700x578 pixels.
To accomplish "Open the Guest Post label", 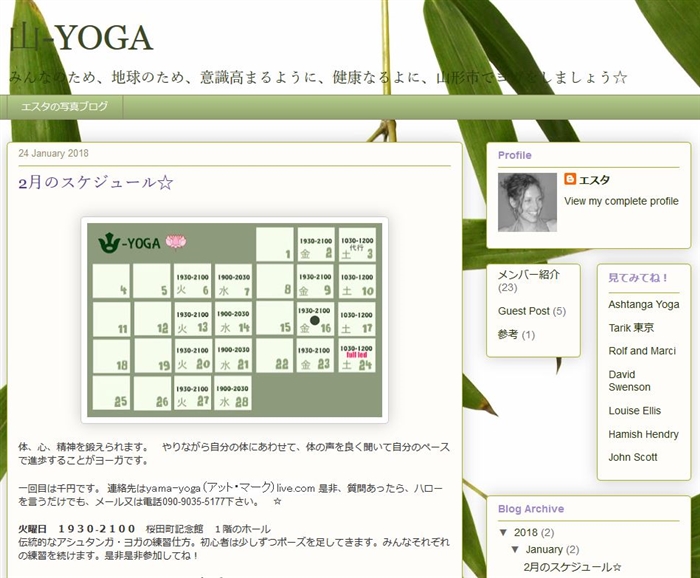I will 524,311.
